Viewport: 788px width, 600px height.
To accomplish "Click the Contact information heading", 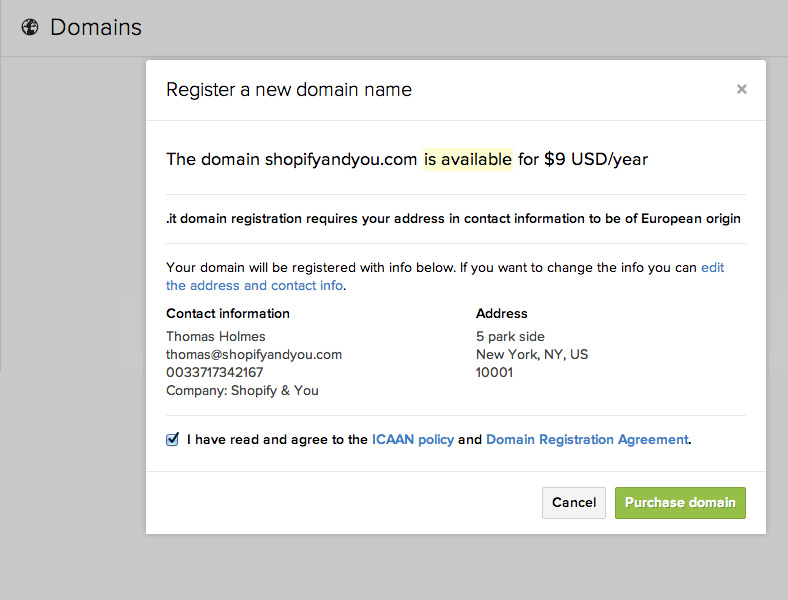I will 228,314.
